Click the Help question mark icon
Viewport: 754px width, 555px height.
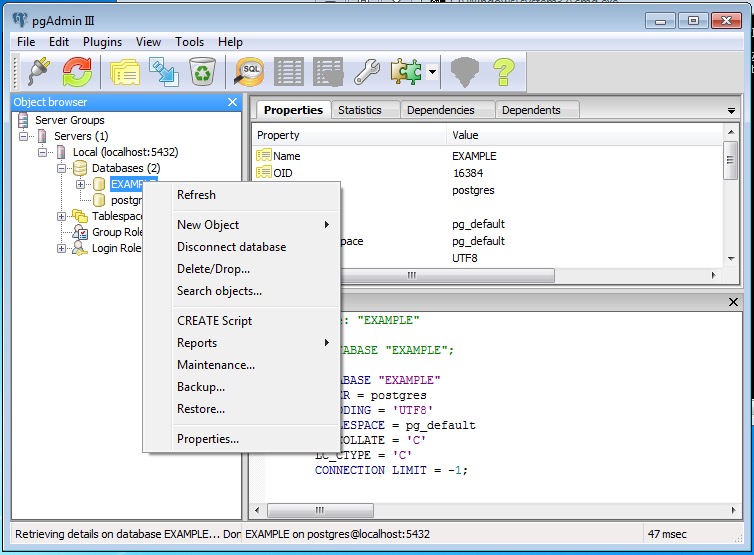point(503,72)
